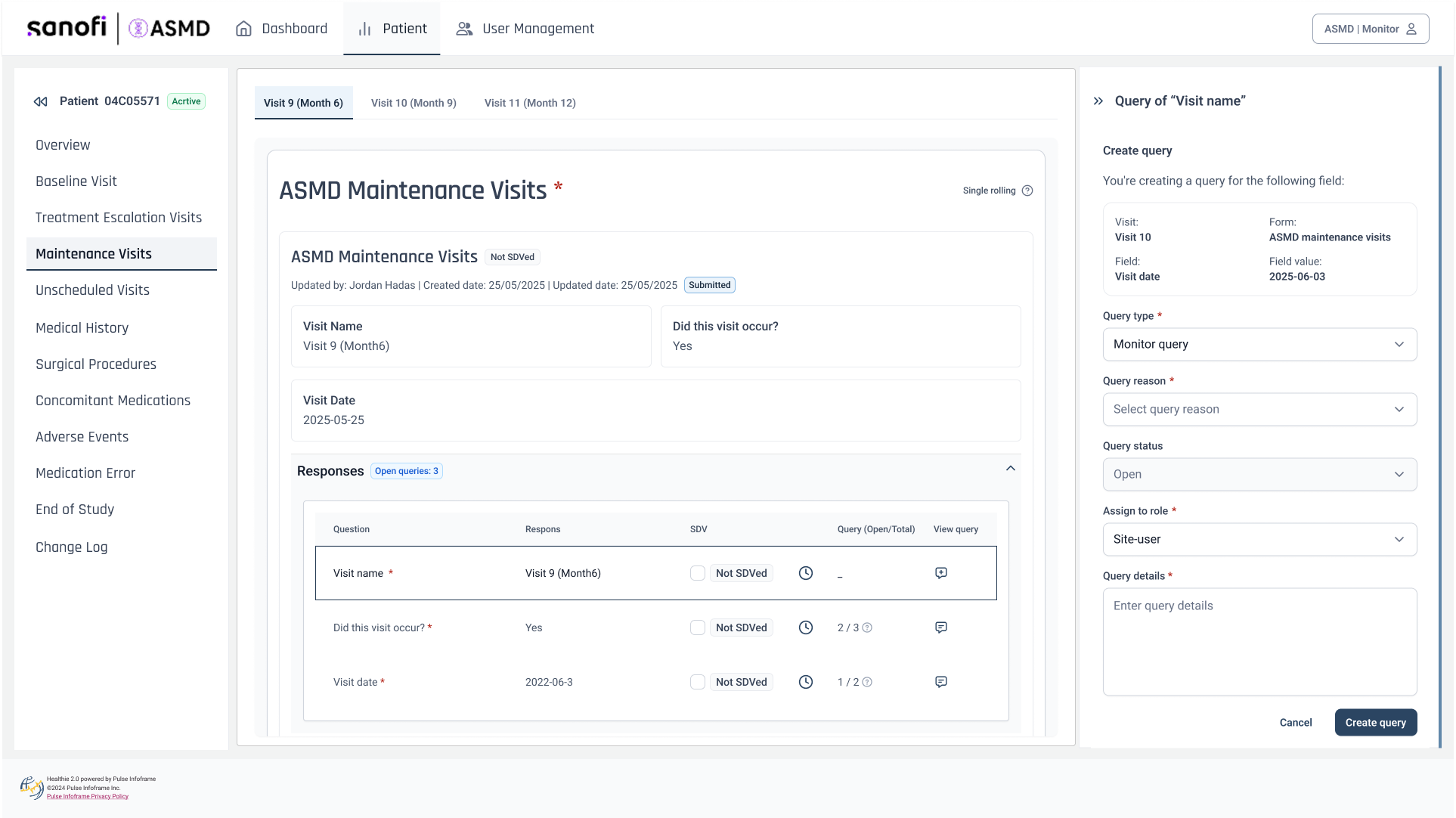This screenshot has width=1456, height=818.
Task: Click the Not SDVed label in Visit date row
Action: click(x=742, y=682)
